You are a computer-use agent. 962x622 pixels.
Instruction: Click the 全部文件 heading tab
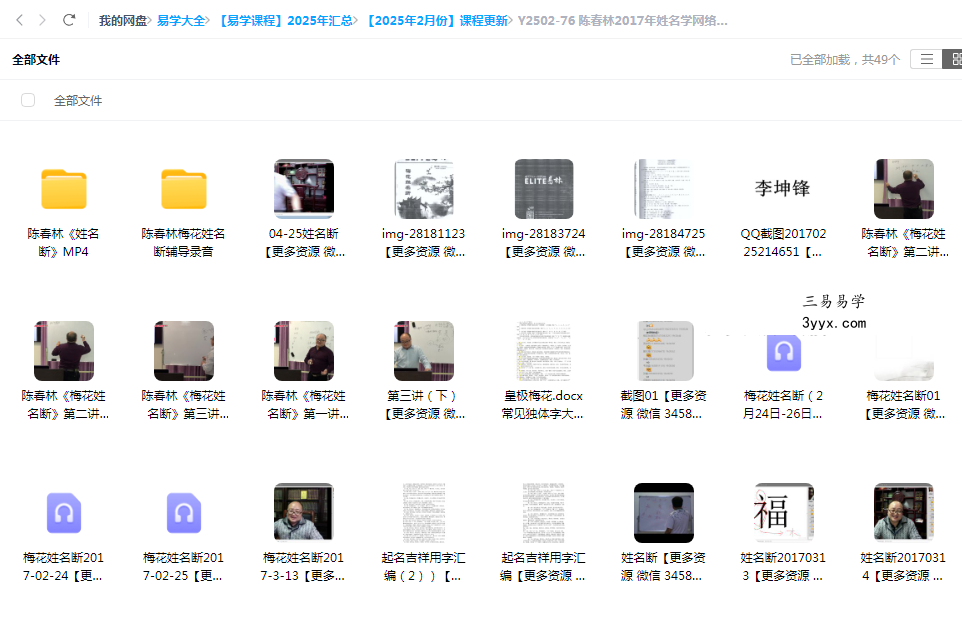[36, 60]
